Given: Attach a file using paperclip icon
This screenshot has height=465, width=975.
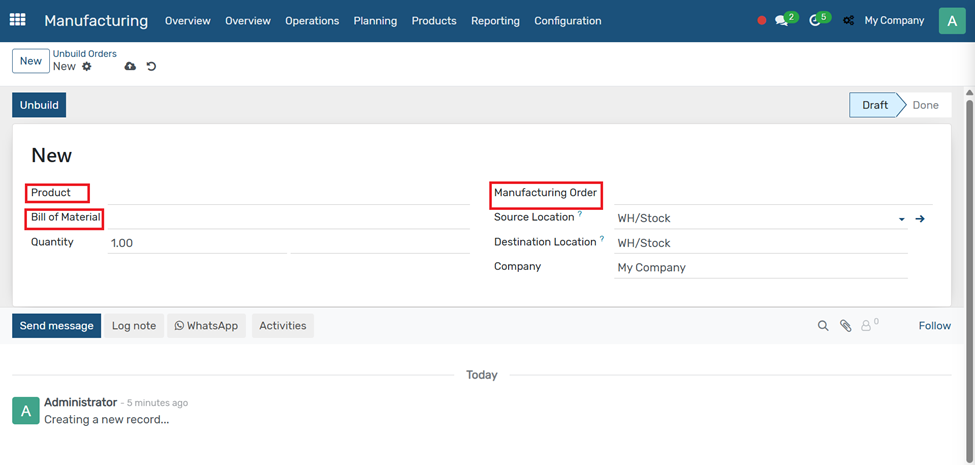Looking at the screenshot, I should tap(845, 326).
